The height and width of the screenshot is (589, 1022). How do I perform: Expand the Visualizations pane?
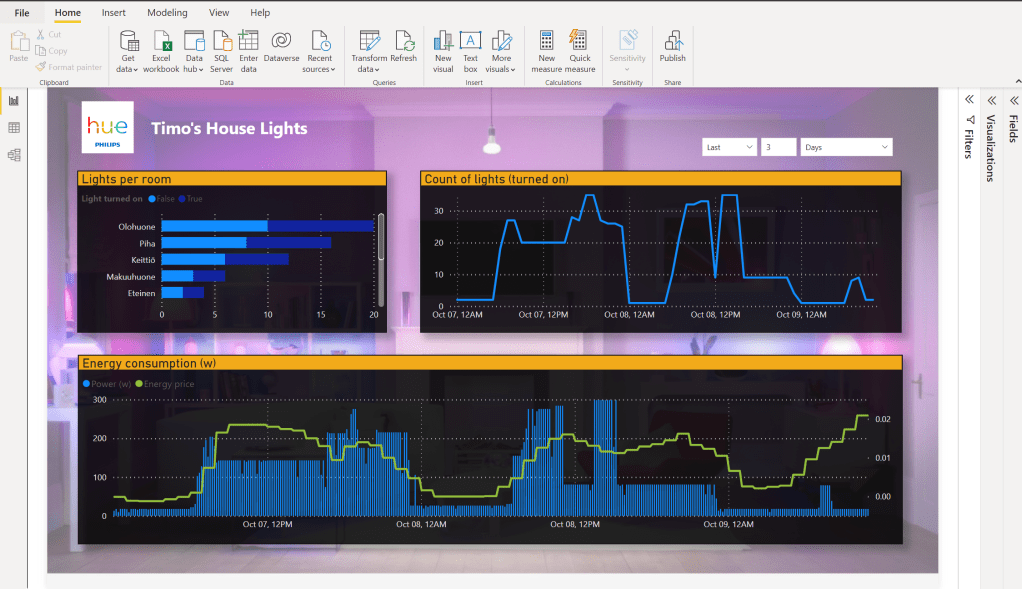pyautogui.click(x=991, y=100)
